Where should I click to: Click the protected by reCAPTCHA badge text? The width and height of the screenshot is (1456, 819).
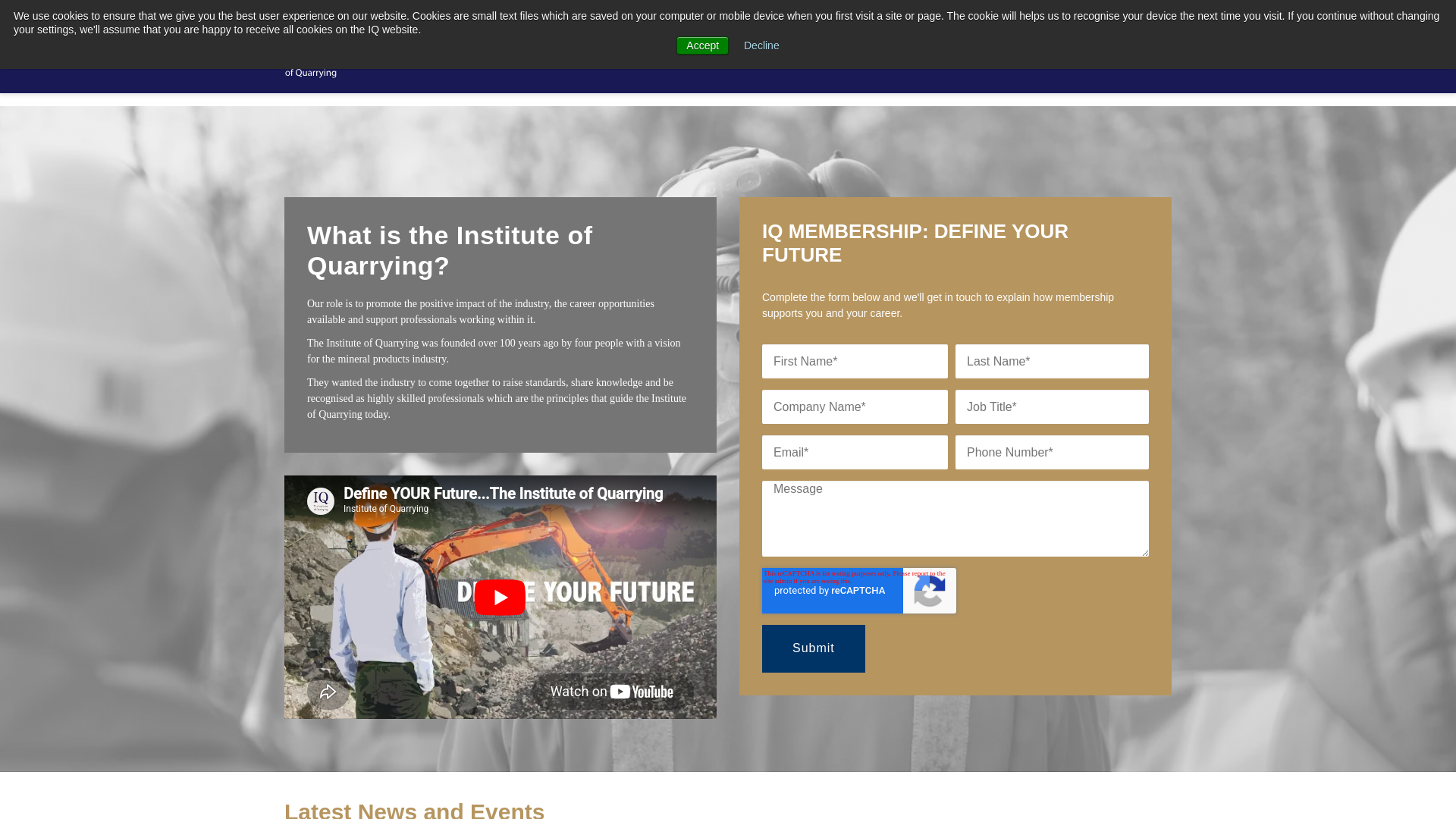[830, 591]
